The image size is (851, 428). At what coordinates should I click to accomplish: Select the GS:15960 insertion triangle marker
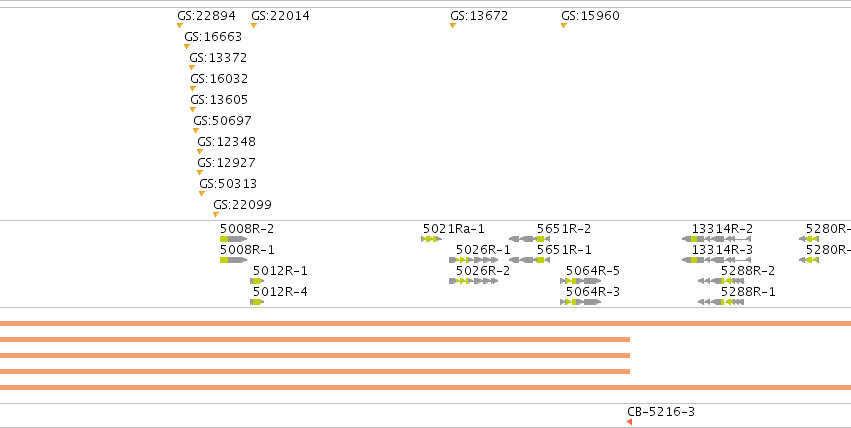coord(564,25)
